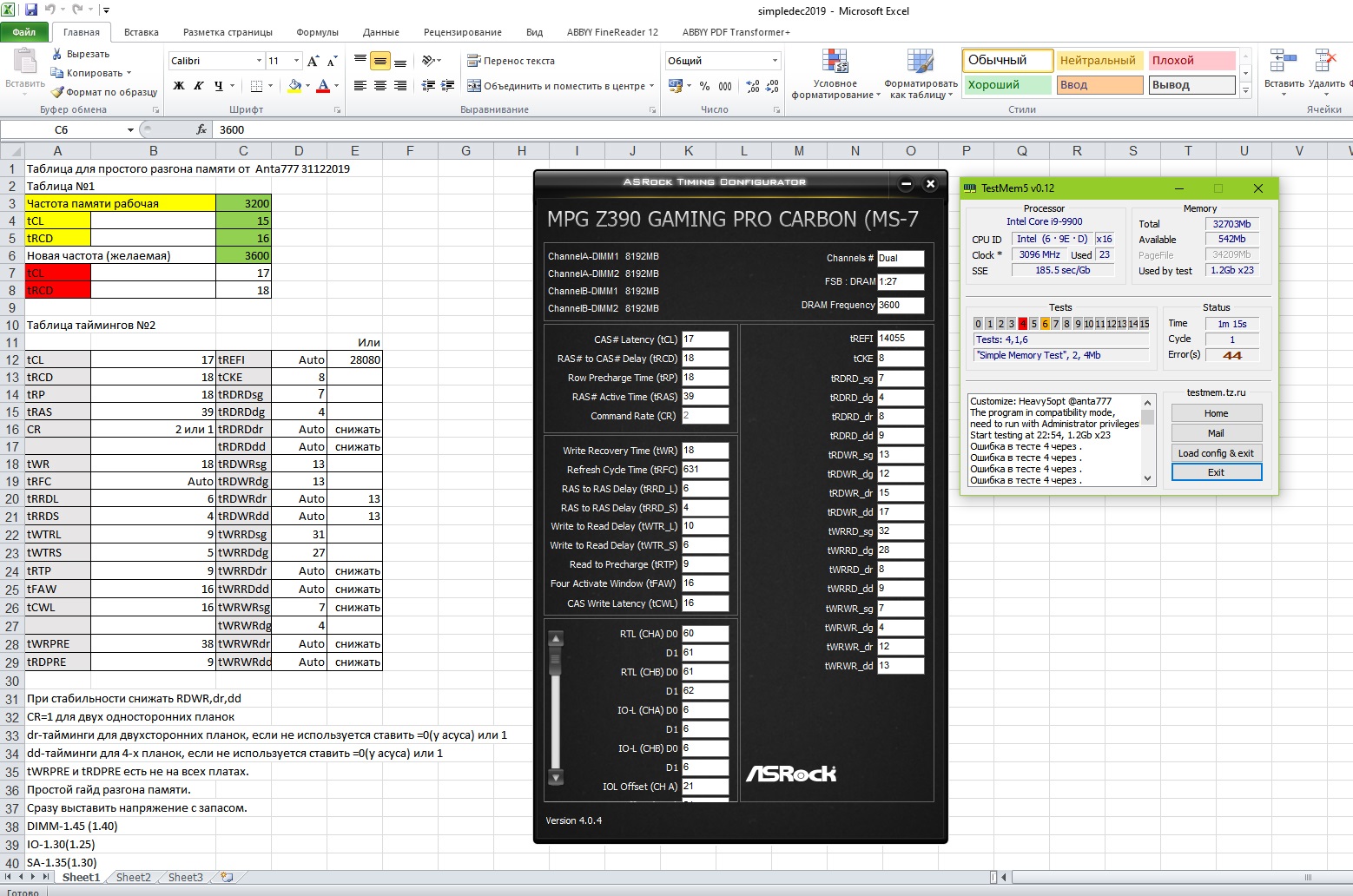
Task: Click the percent style button
Action: [x=704, y=86]
